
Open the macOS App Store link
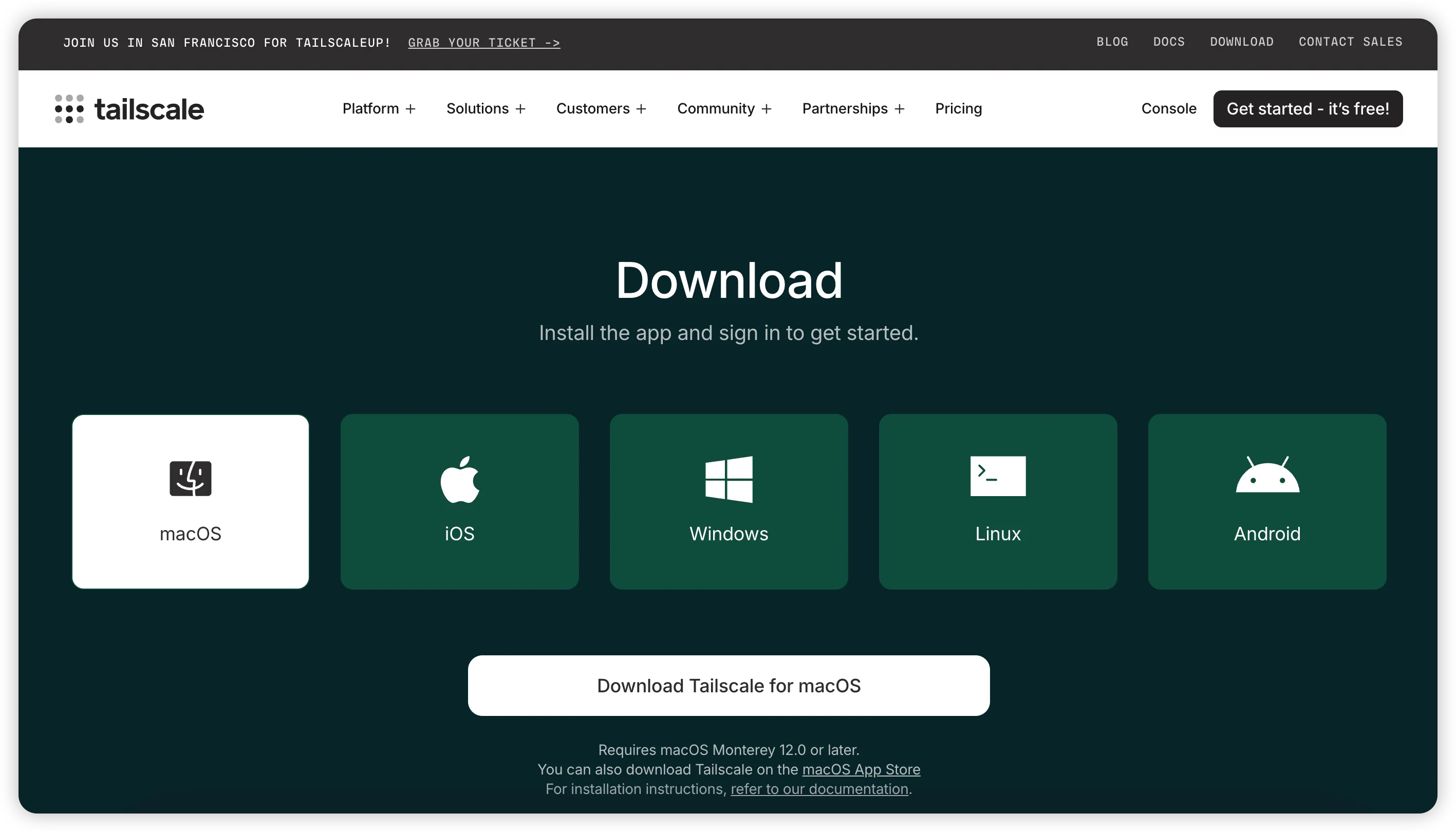pos(861,769)
